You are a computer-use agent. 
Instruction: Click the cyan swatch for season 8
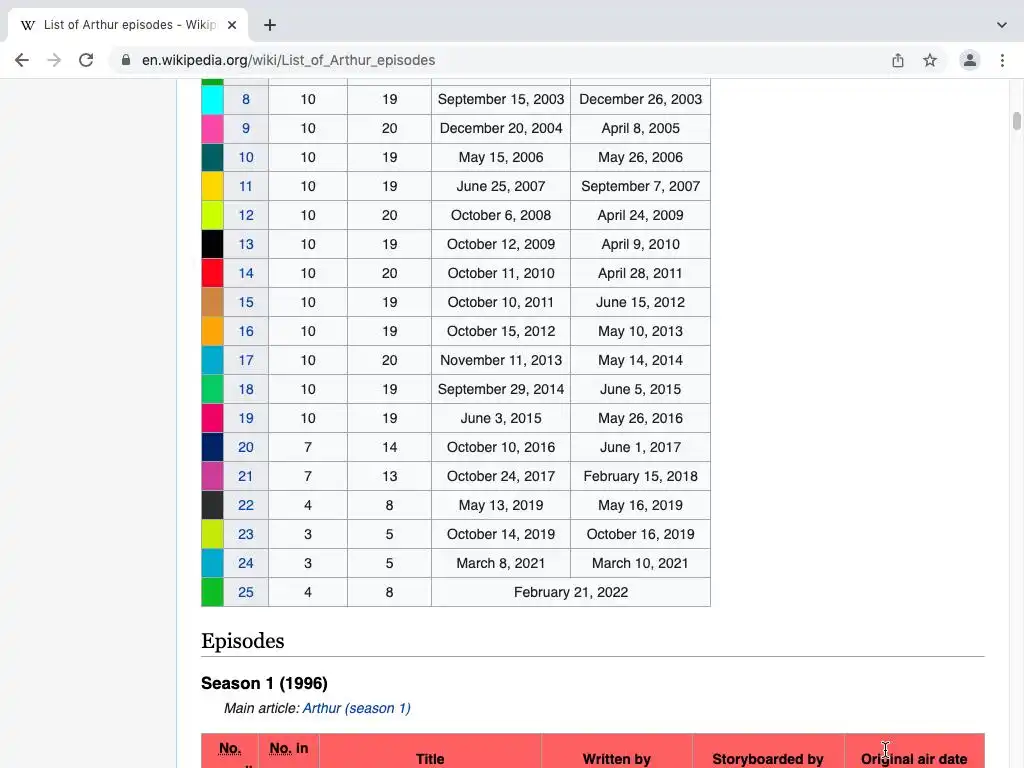pos(212,99)
